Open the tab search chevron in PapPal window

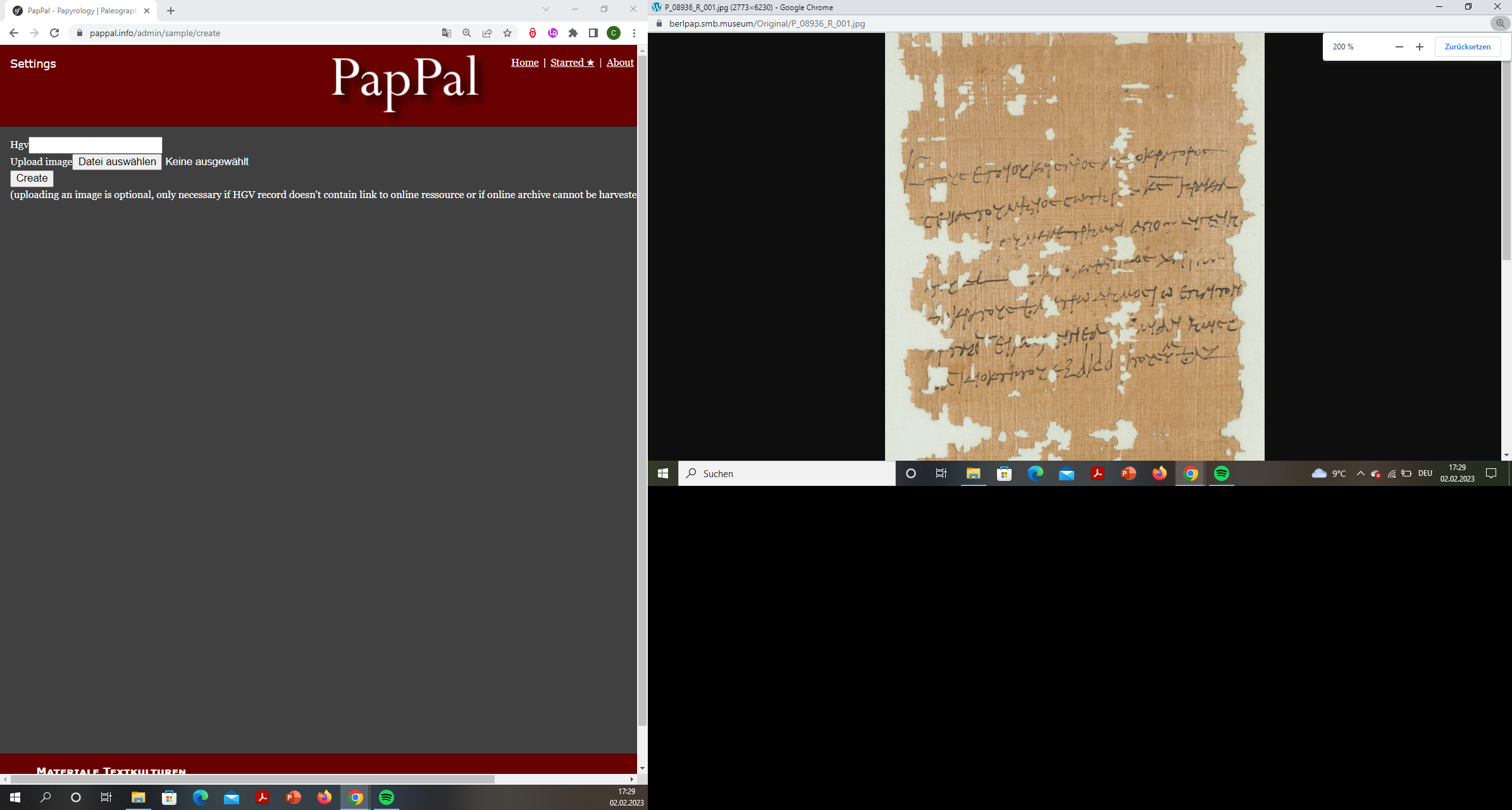546,9
